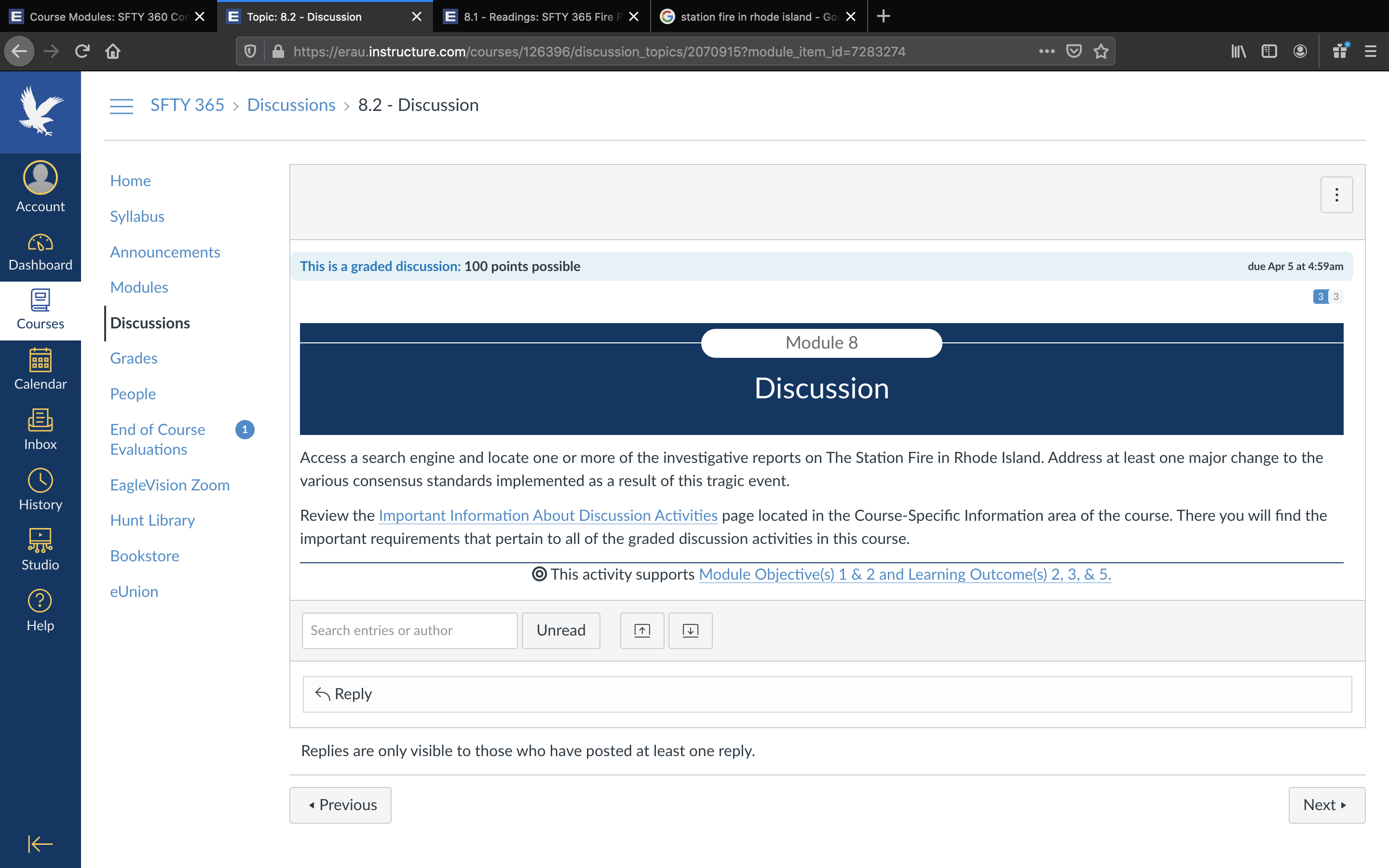The height and width of the screenshot is (868, 1389).
Task: Open Modules in course menu
Action: click(x=139, y=287)
